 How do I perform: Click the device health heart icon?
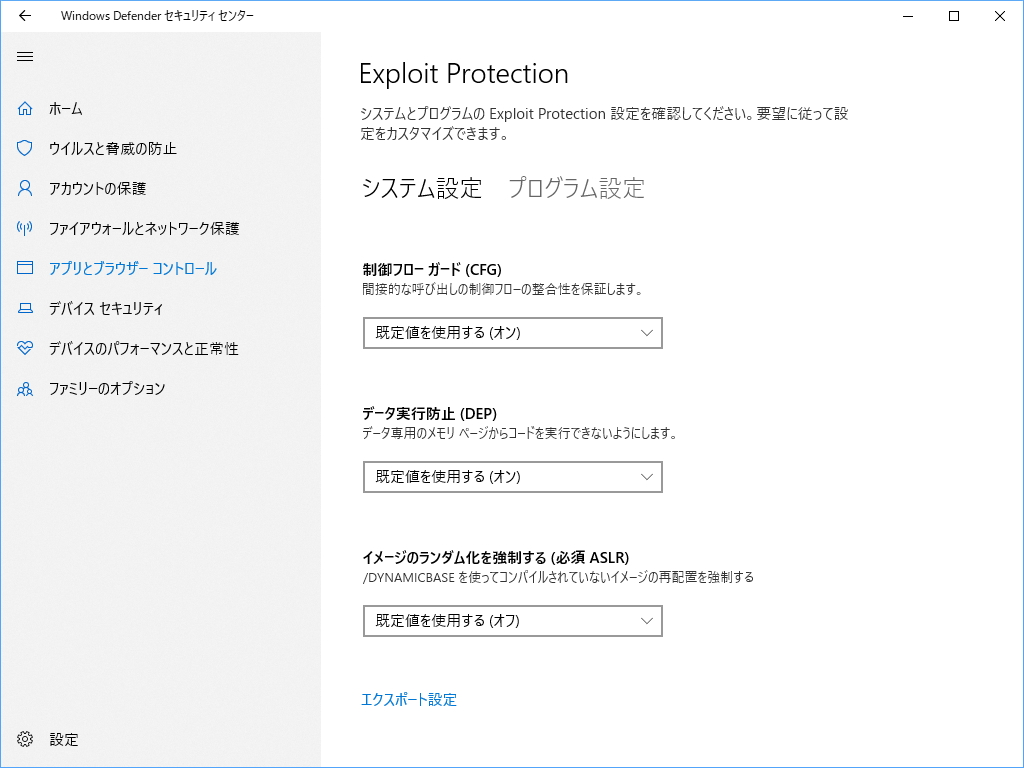pyautogui.click(x=25, y=348)
